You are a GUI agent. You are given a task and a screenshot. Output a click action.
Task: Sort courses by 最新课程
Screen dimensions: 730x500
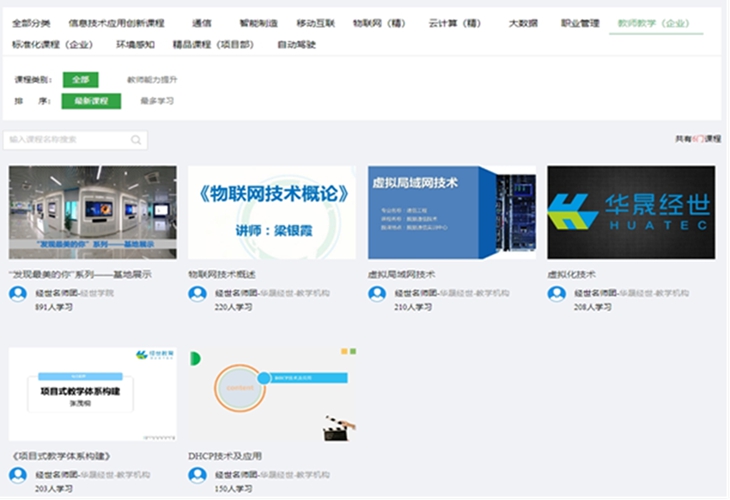[91, 101]
